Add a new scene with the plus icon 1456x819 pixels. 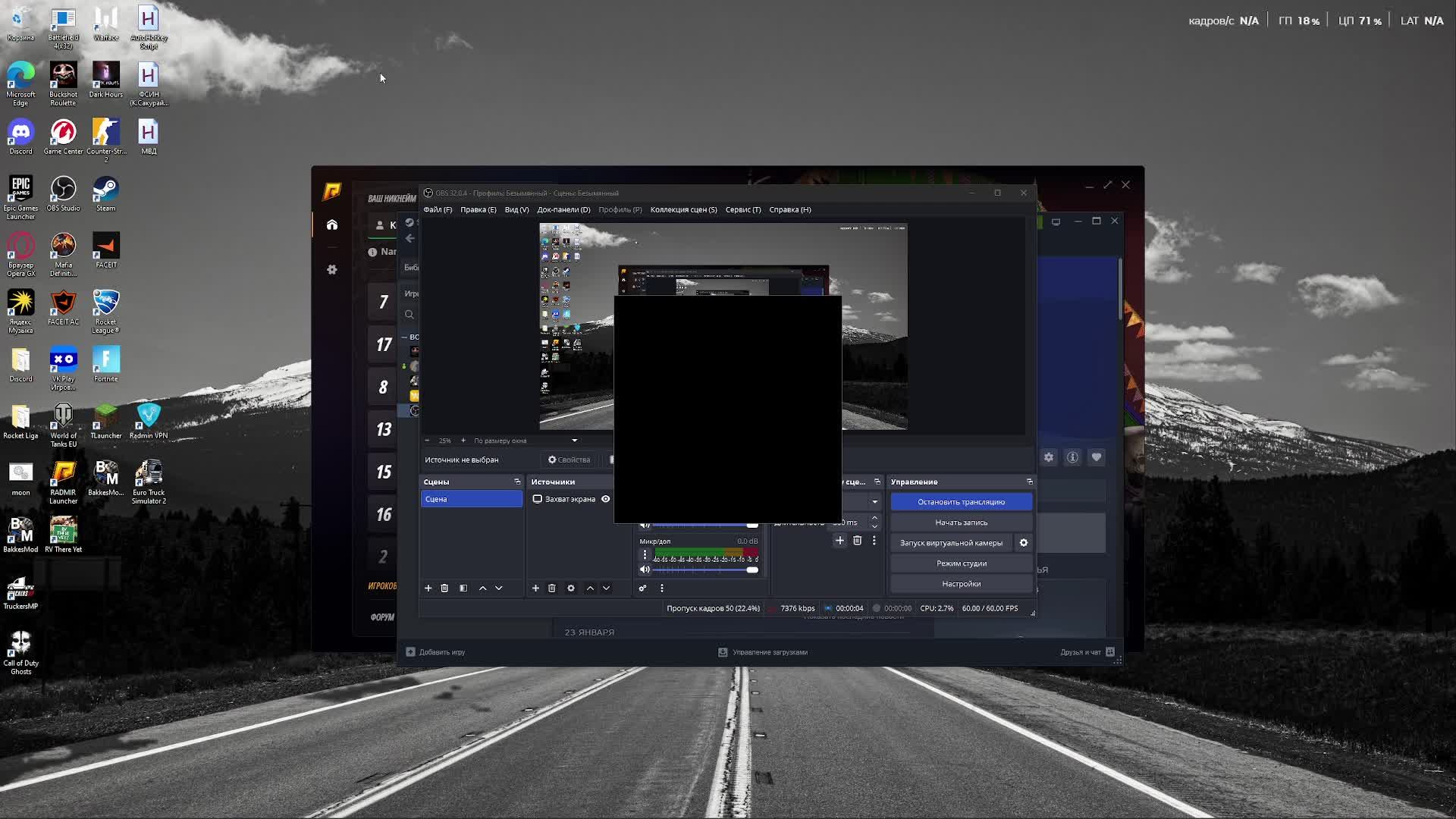(x=428, y=588)
